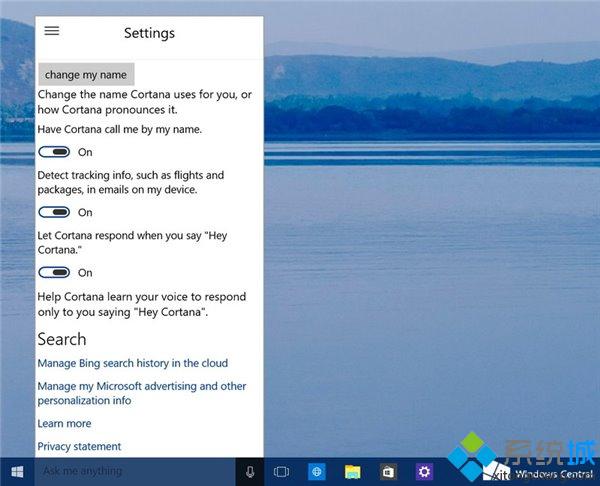Click the Ask me anything search box
600x486 pixels.
click(135, 472)
